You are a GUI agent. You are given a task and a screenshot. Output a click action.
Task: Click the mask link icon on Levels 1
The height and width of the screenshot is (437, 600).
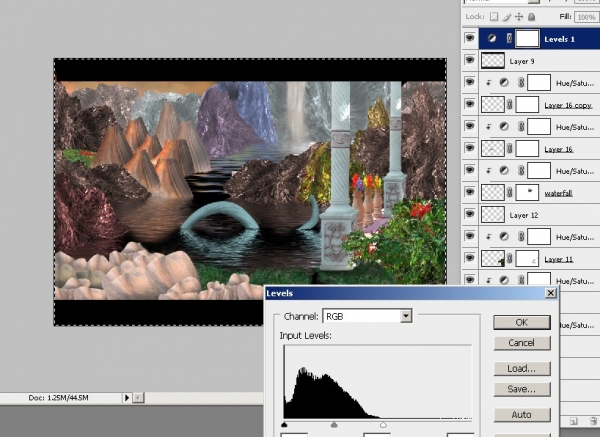[x=509, y=39]
